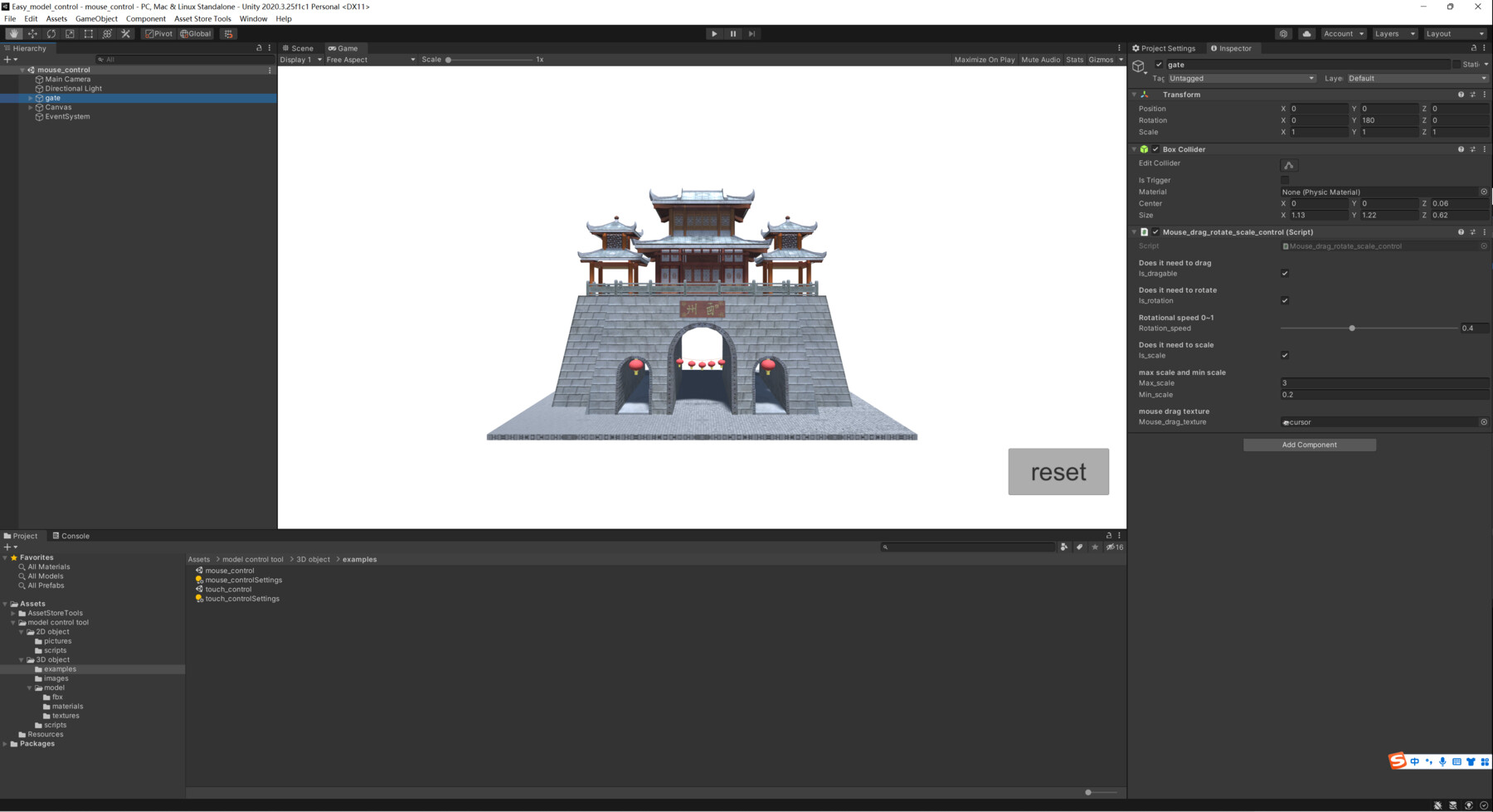Enable the Is Trigger checkbox
The height and width of the screenshot is (812, 1493).
[1285, 179]
